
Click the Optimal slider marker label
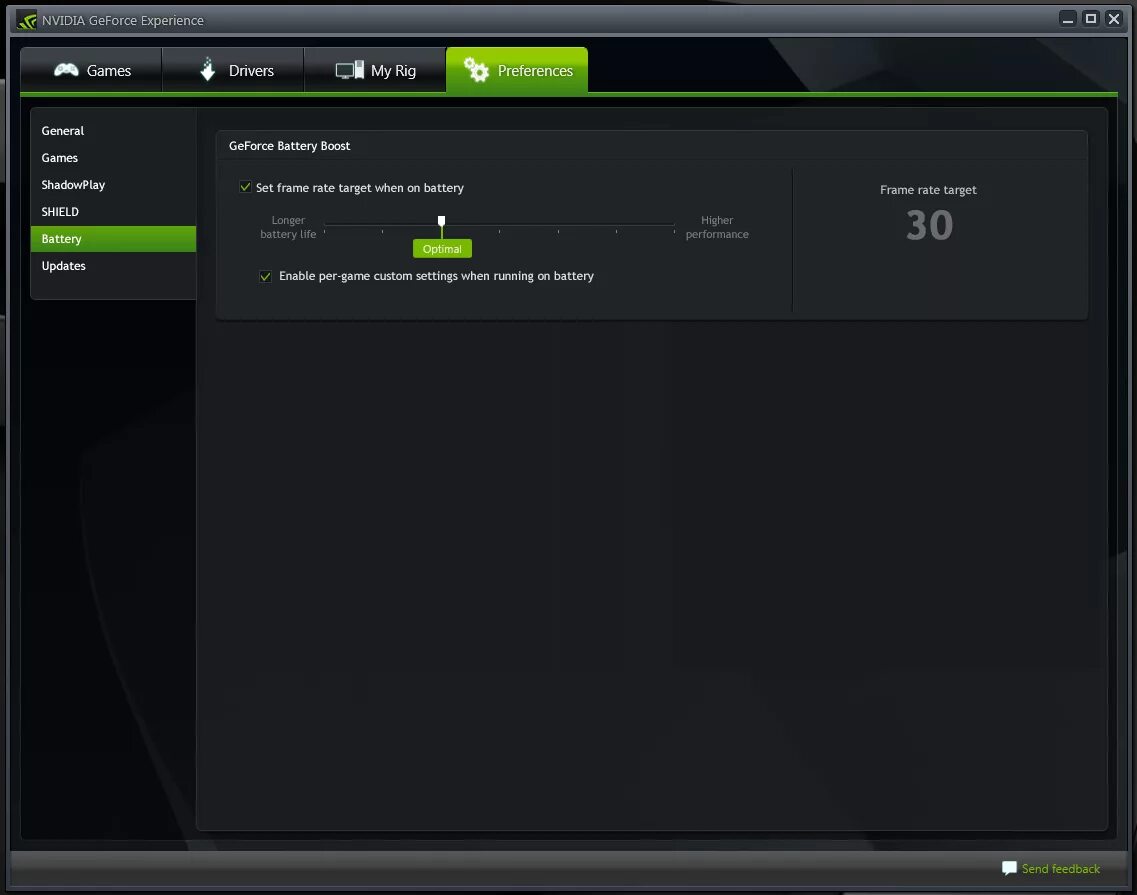(x=442, y=249)
